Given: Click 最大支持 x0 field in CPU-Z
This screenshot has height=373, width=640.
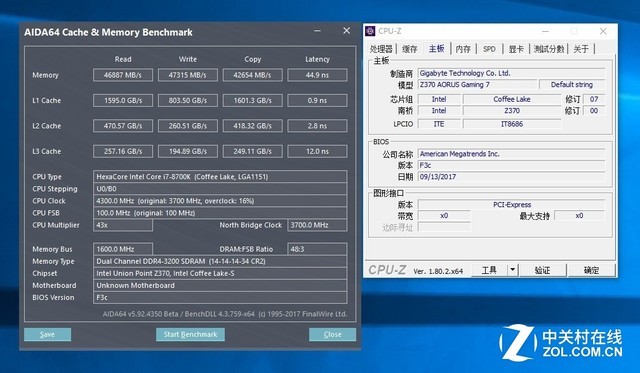Looking at the screenshot, I should (x=580, y=215).
